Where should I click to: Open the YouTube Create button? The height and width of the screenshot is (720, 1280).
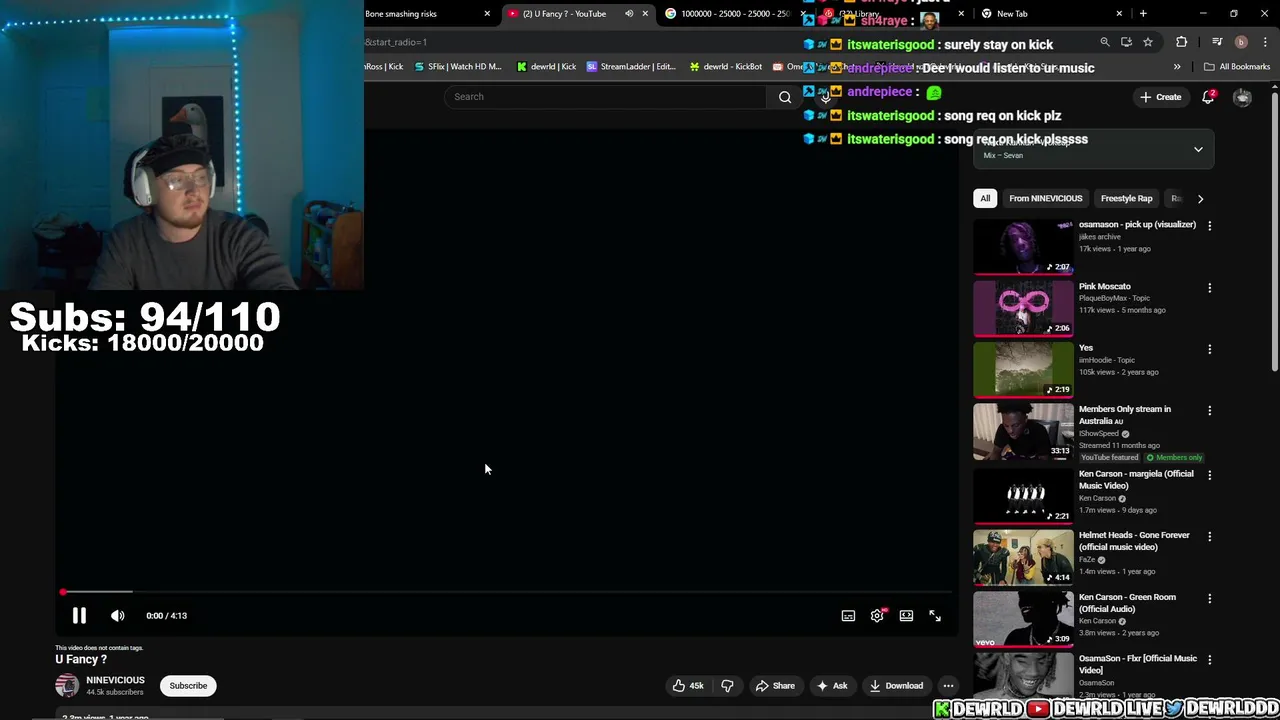pyautogui.click(x=1160, y=97)
